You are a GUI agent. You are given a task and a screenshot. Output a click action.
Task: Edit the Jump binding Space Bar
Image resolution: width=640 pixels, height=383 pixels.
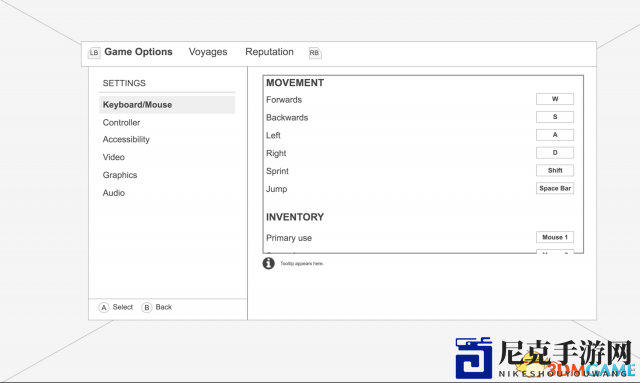coord(555,188)
